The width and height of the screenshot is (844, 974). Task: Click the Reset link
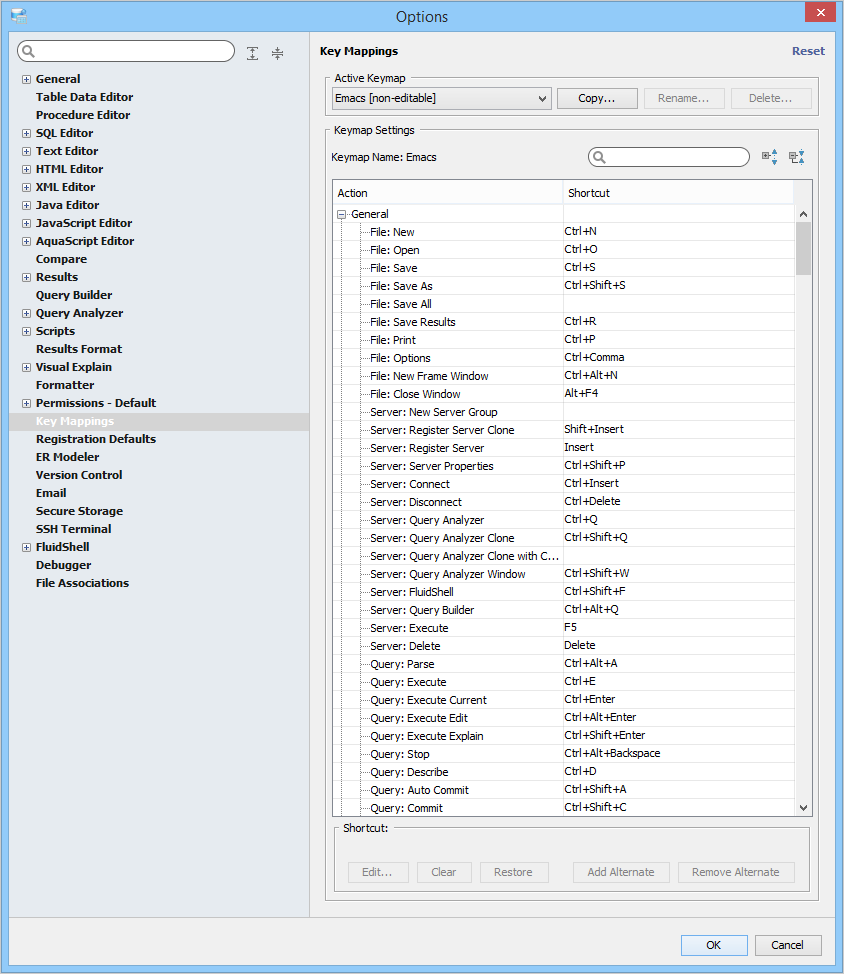point(808,51)
